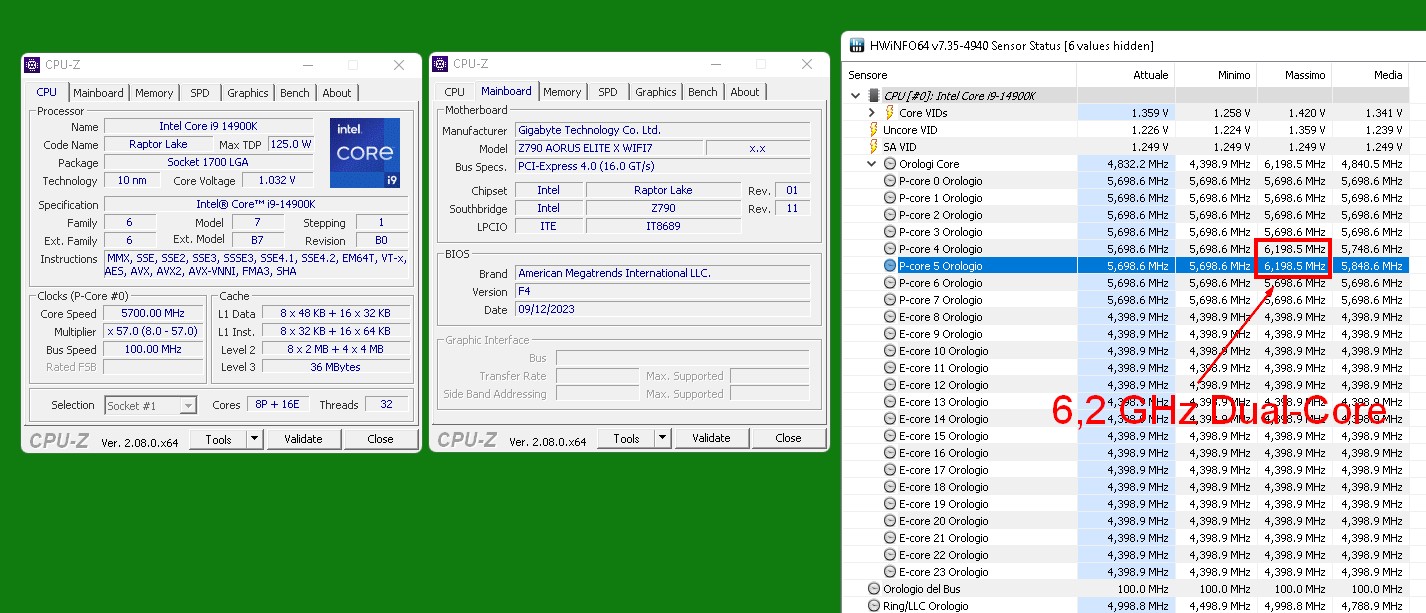
Task: Open the Socket #1 selection dropdown
Action: 187,405
